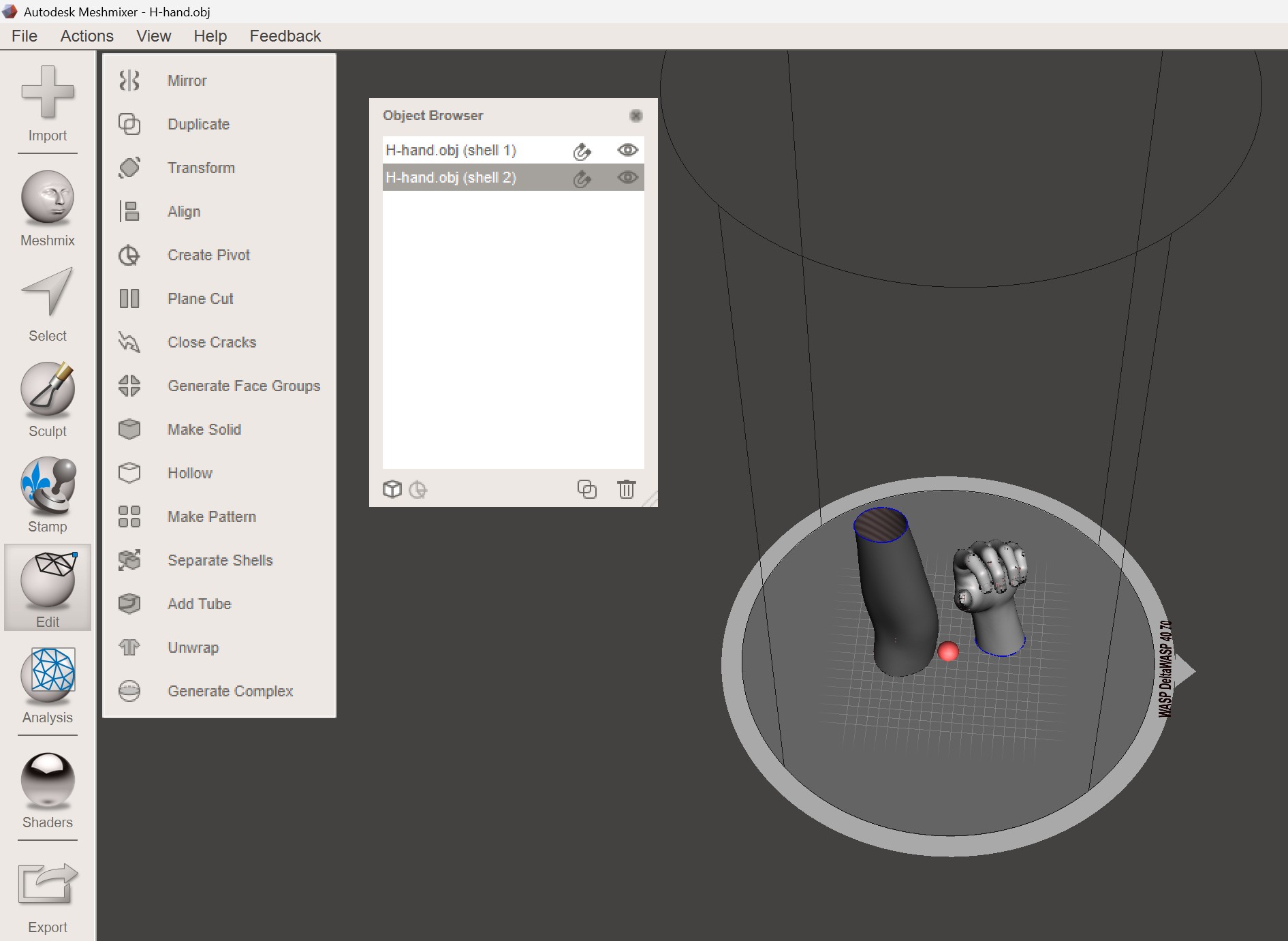1288x941 pixels.
Task: Click the Mirror icon in Edit menu
Action: coord(129,80)
